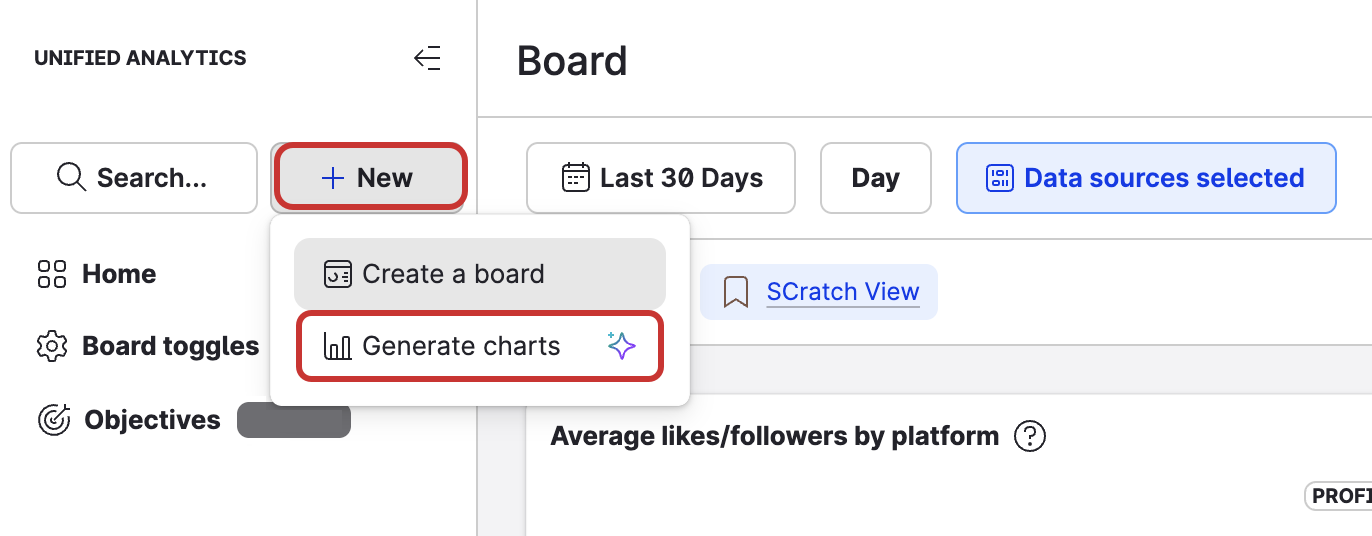Screen dimensions: 1372x536
Task: Collapse the Unified Analytics sidebar
Action: point(427,59)
